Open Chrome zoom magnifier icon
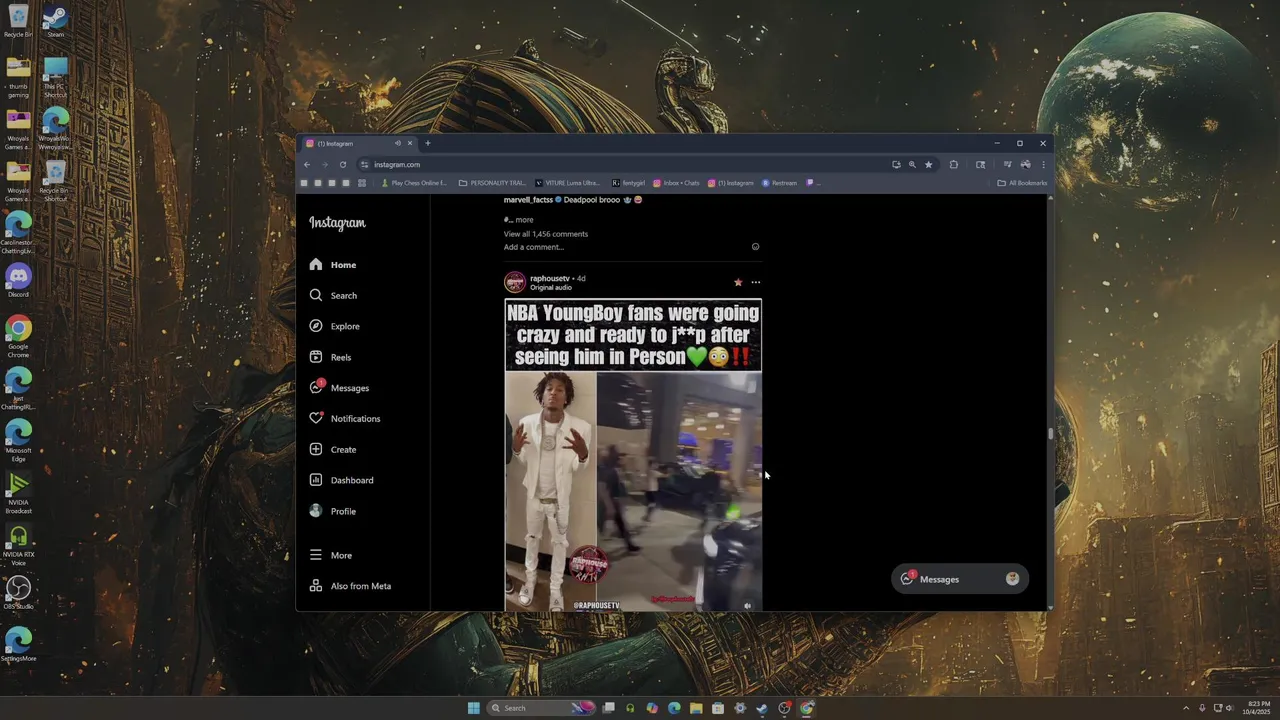Screen dimensions: 1280x720 912,165
